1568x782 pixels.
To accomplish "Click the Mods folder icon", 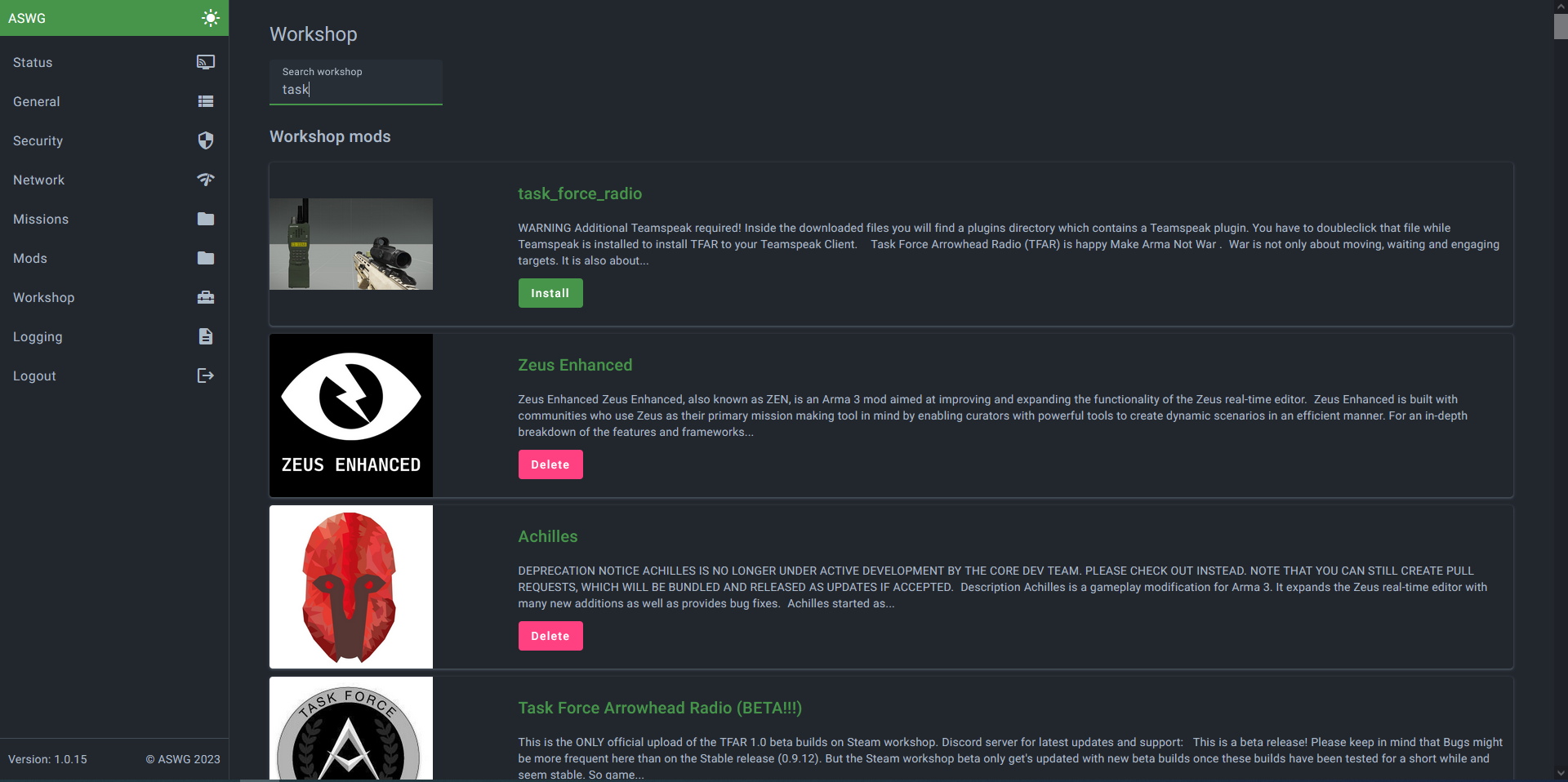I will pos(206,258).
